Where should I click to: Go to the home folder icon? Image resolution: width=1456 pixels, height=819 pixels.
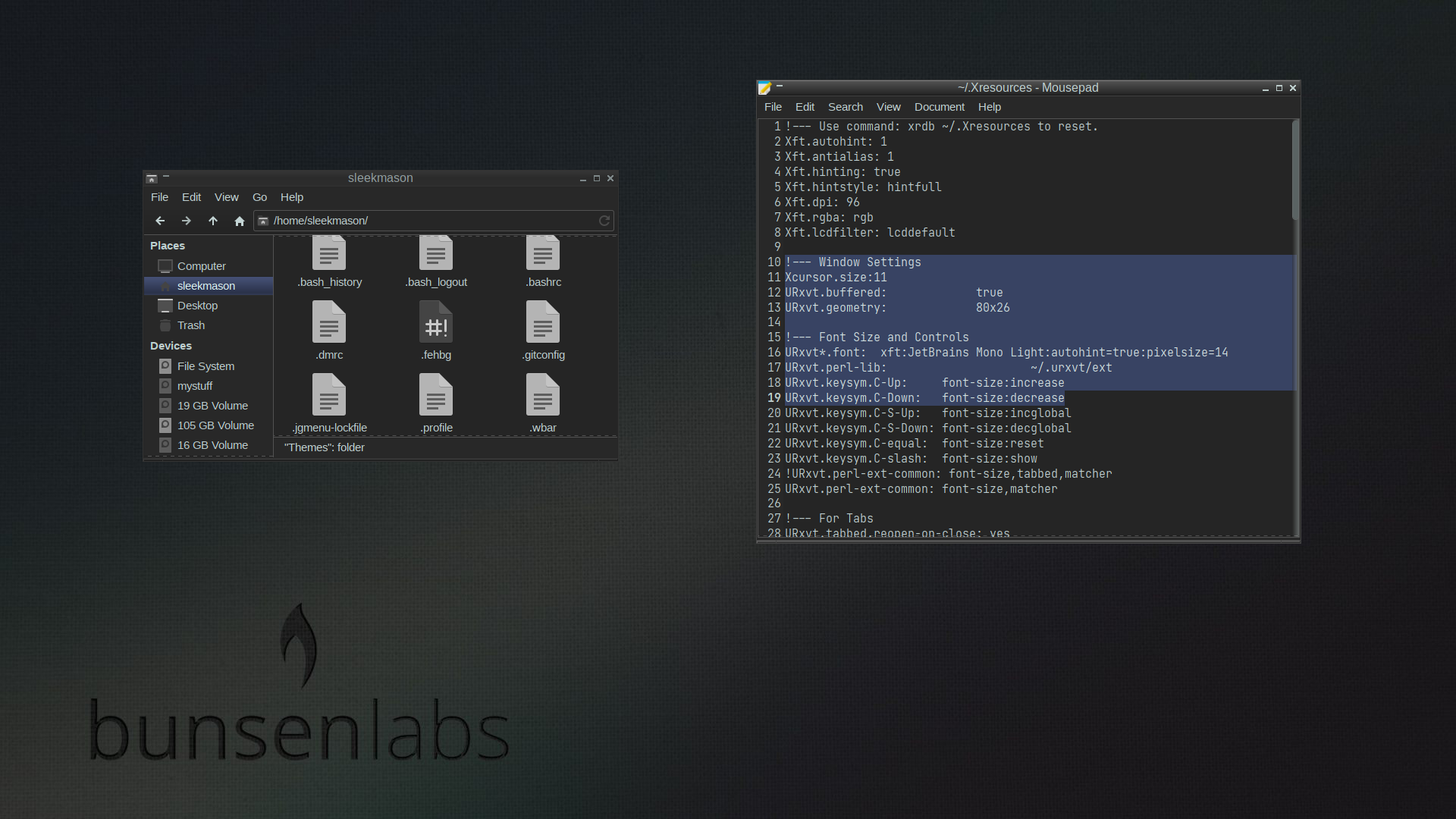240,221
